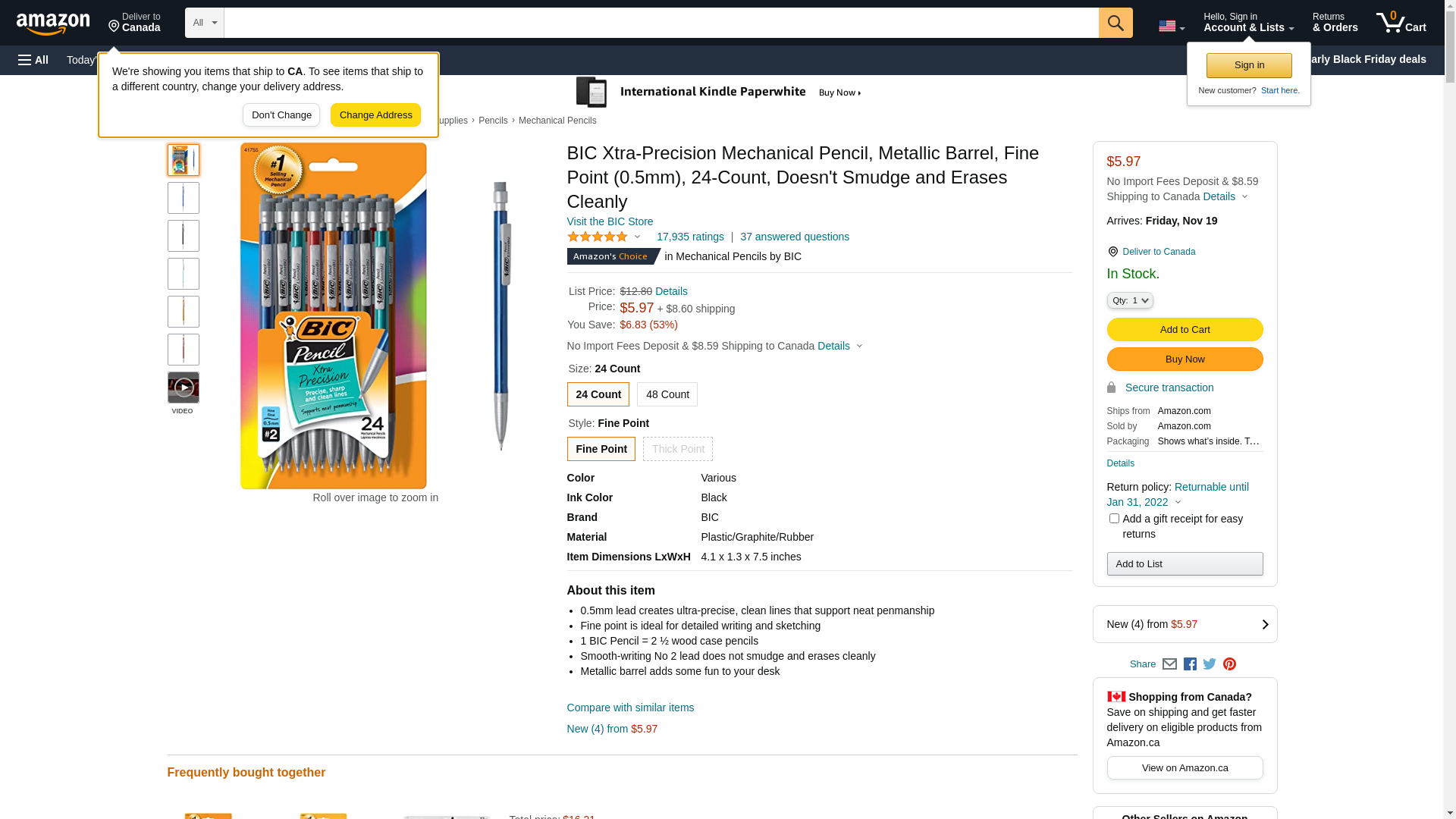Open the Qty quantity dropdown
The image size is (1456, 819).
(x=1130, y=300)
